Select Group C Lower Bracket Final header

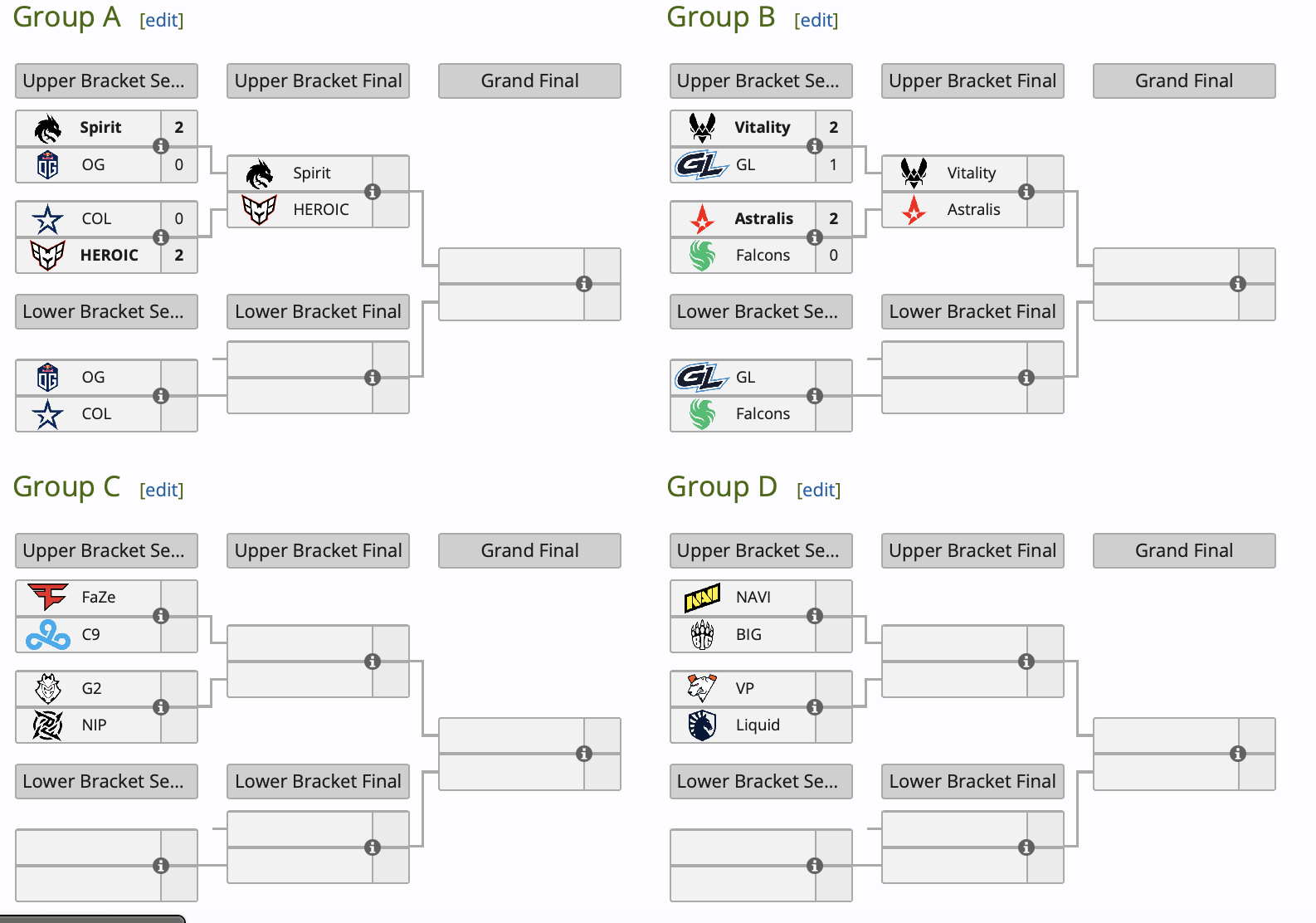pyautogui.click(x=318, y=782)
